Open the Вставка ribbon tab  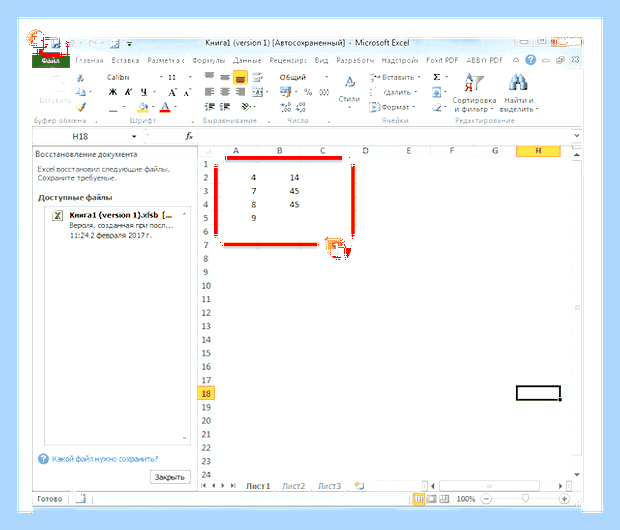pyautogui.click(x=125, y=61)
